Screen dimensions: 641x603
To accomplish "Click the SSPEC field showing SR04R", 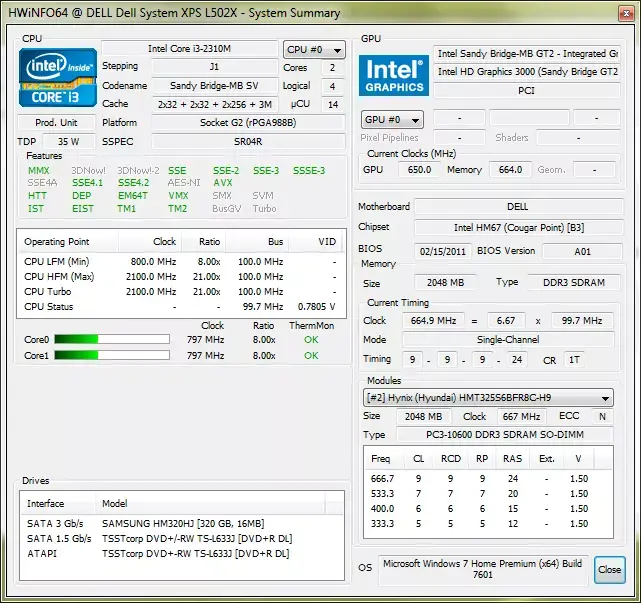I will point(248,141).
